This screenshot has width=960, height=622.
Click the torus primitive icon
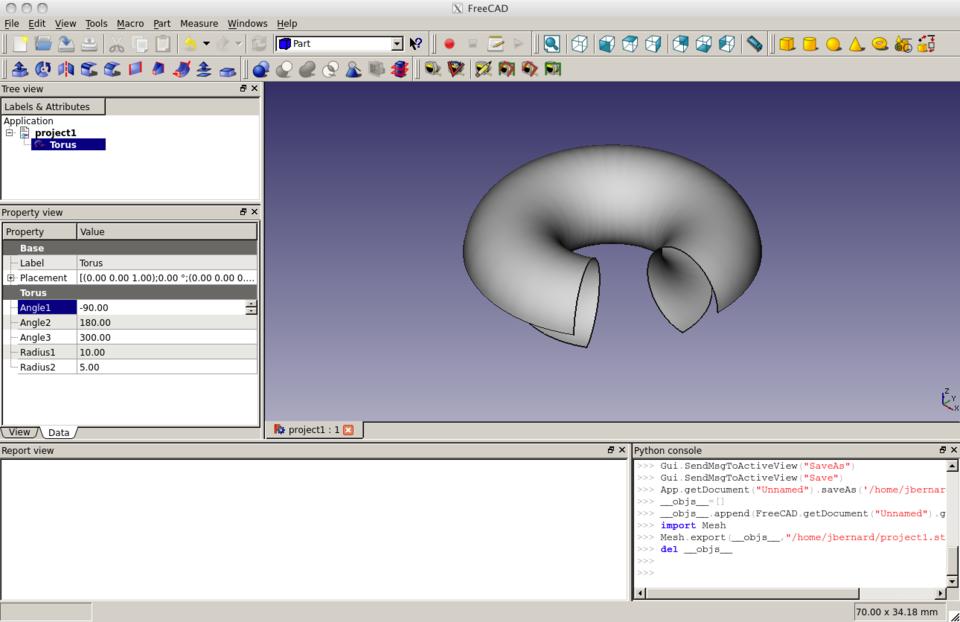tap(880, 44)
